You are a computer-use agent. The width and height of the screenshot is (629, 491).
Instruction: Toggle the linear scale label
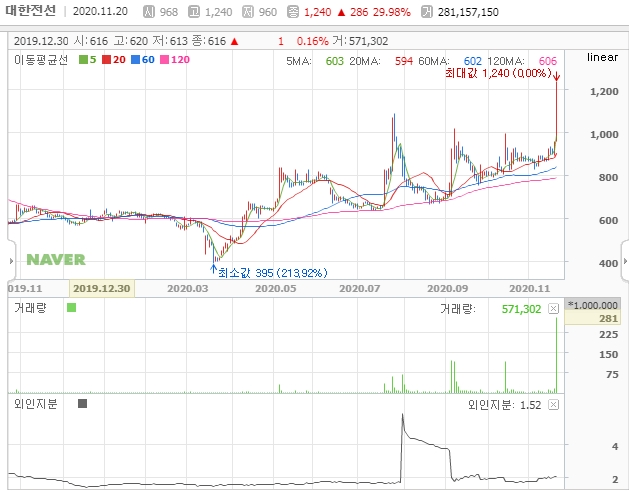click(x=602, y=57)
